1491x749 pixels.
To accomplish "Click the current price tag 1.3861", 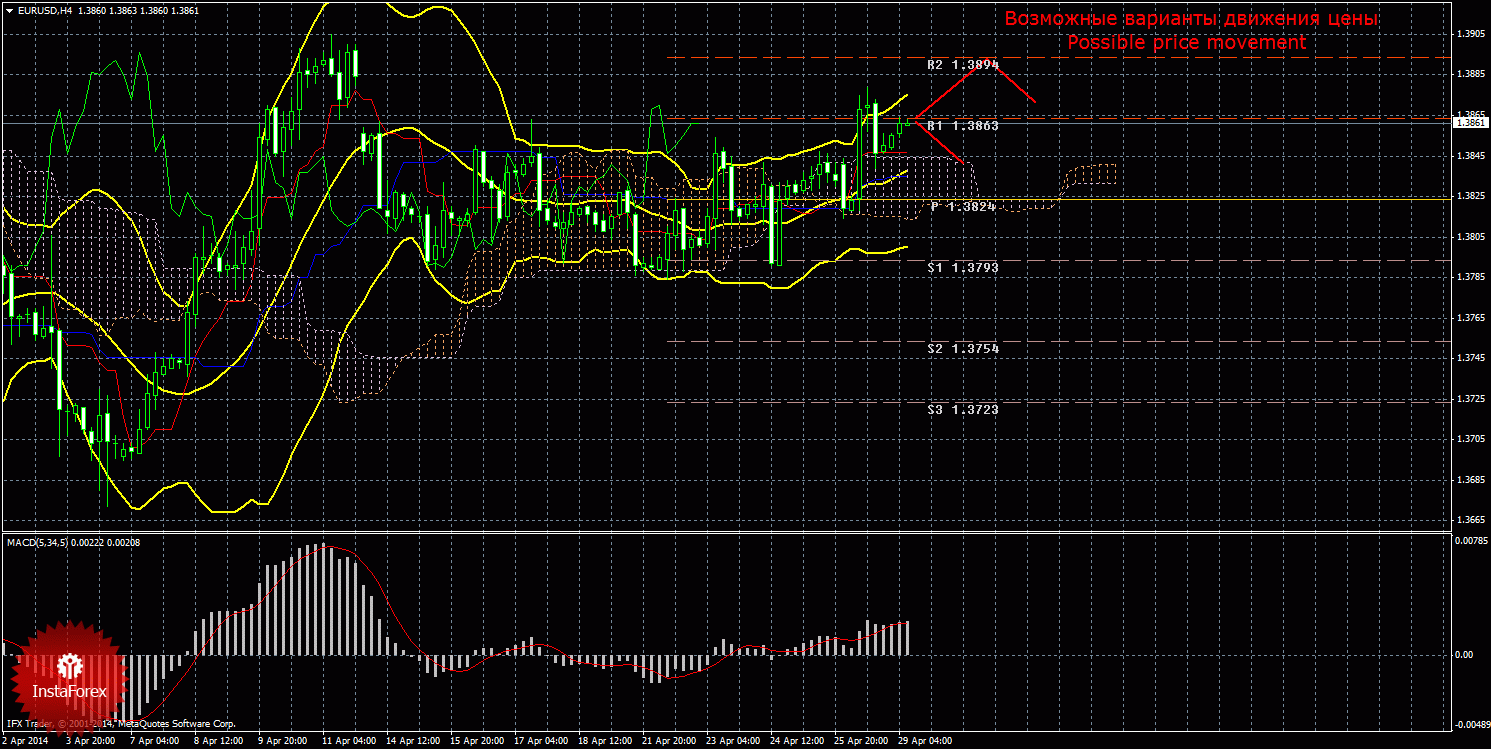I will (x=1470, y=122).
